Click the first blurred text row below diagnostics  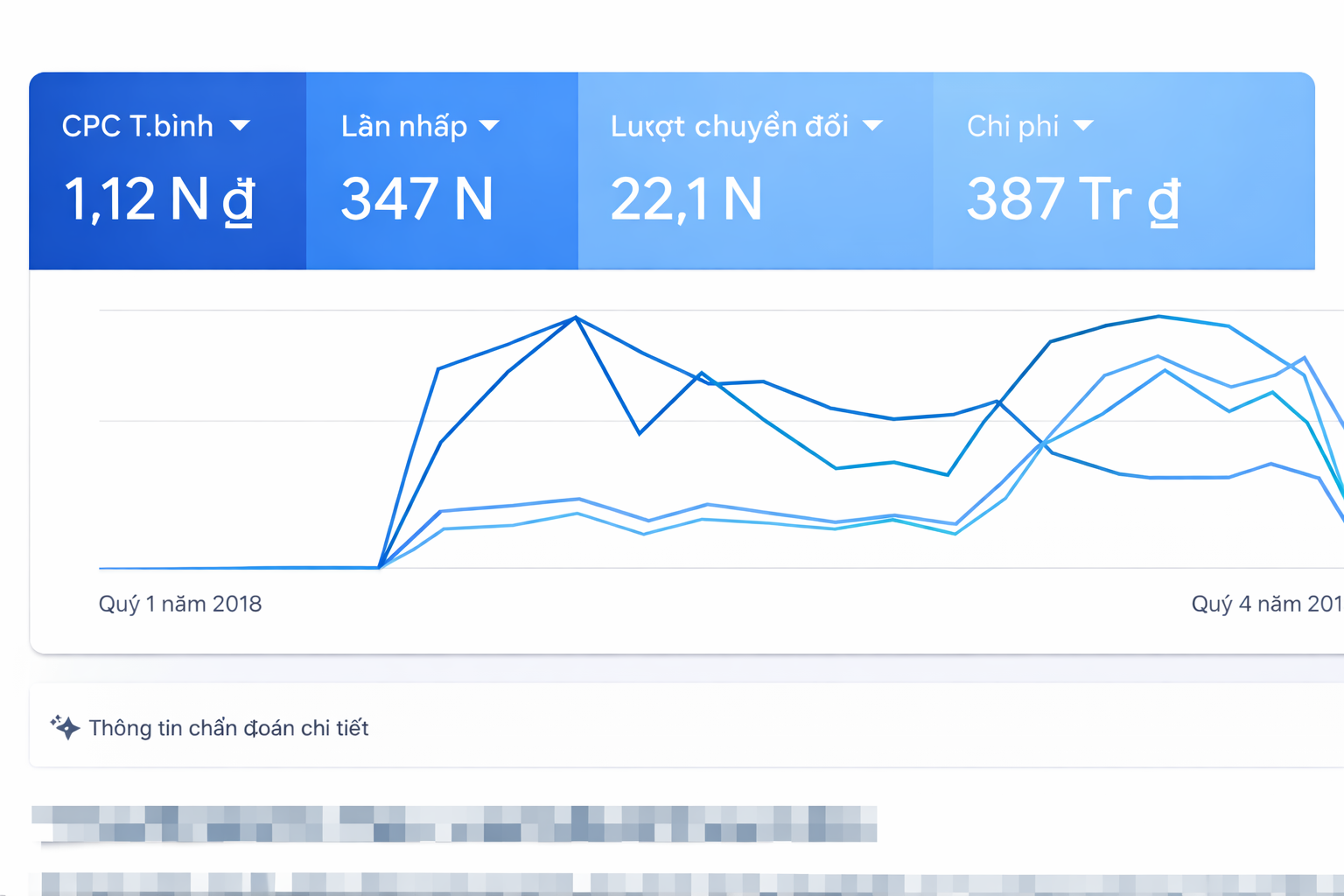coord(454,824)
